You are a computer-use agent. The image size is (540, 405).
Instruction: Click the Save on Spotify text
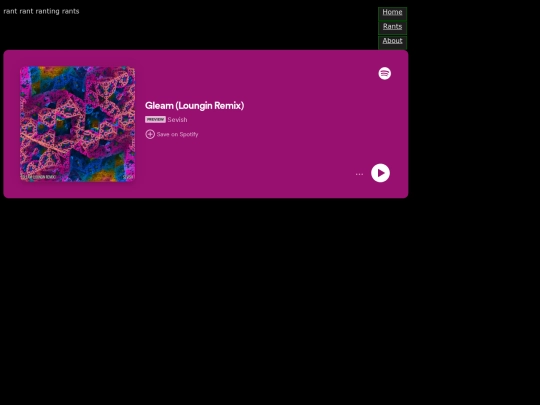point(177,134)
